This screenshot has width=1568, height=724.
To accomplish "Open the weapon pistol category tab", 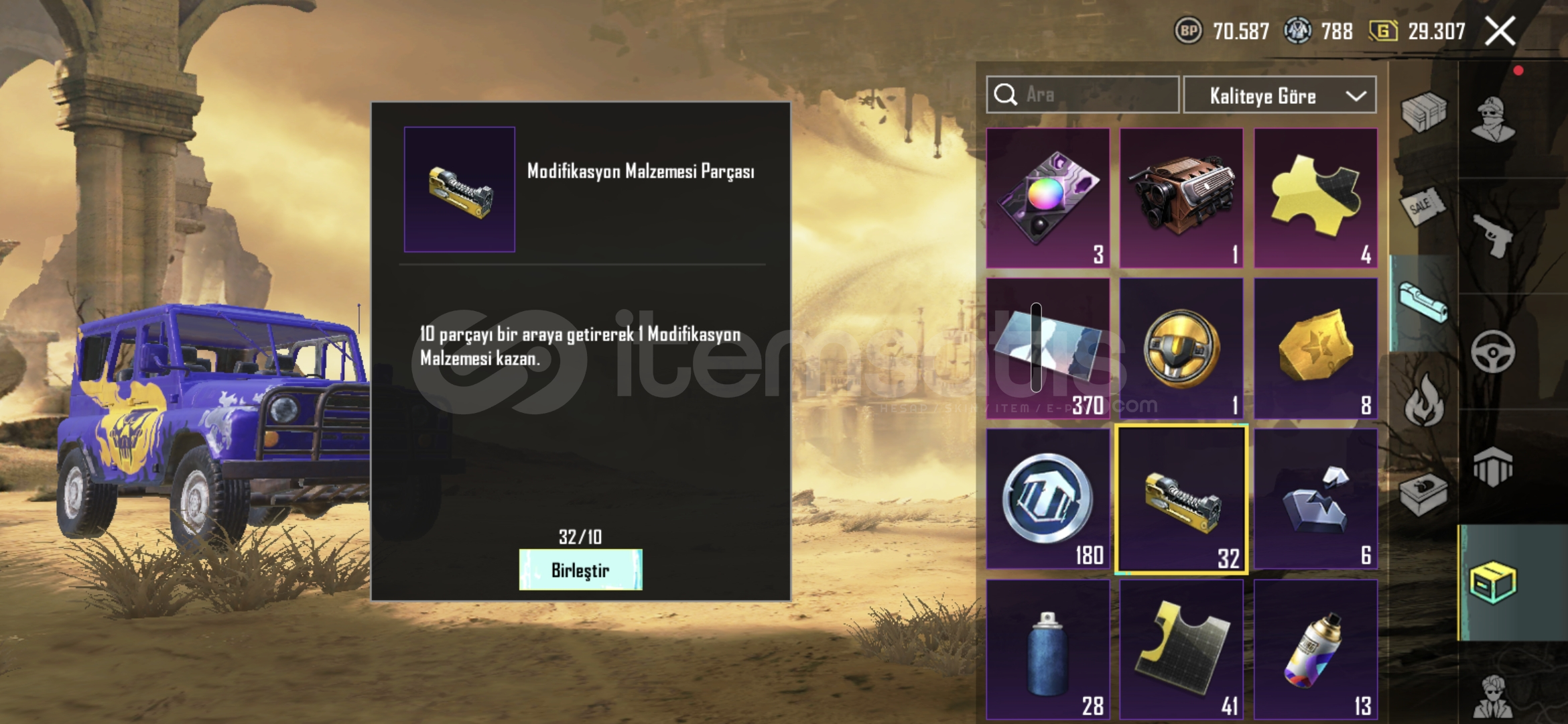I will point(1494,236).
